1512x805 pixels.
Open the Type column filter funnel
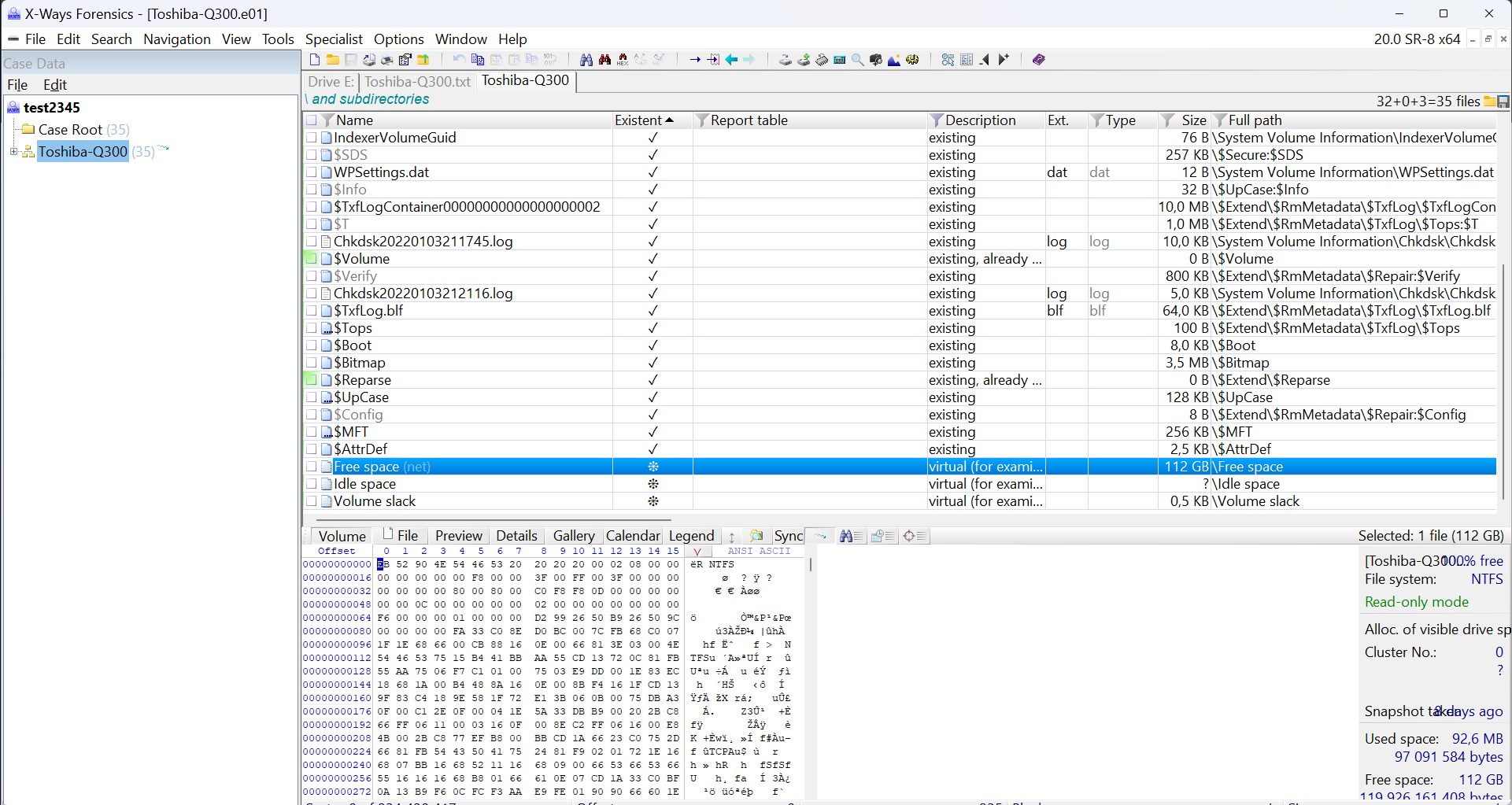pos(1097,120)
